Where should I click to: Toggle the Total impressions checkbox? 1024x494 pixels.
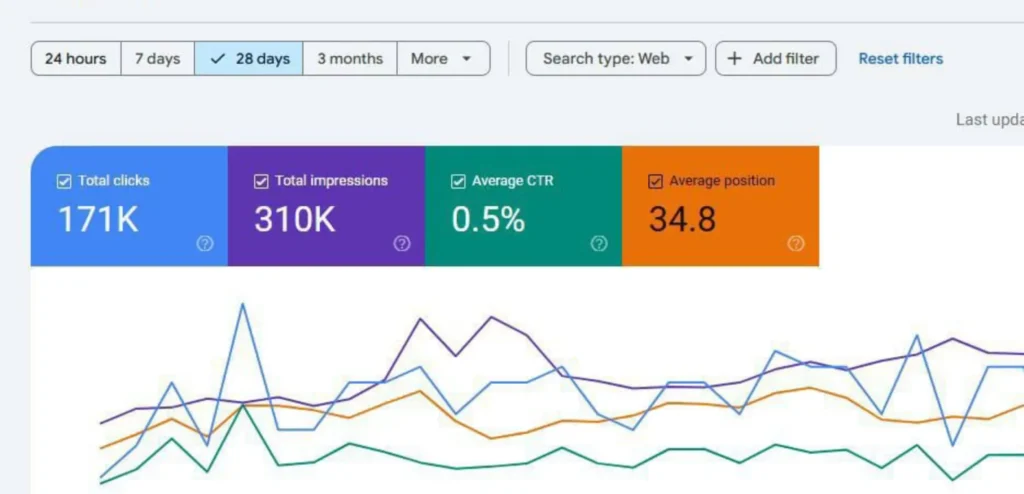point(261,181)
